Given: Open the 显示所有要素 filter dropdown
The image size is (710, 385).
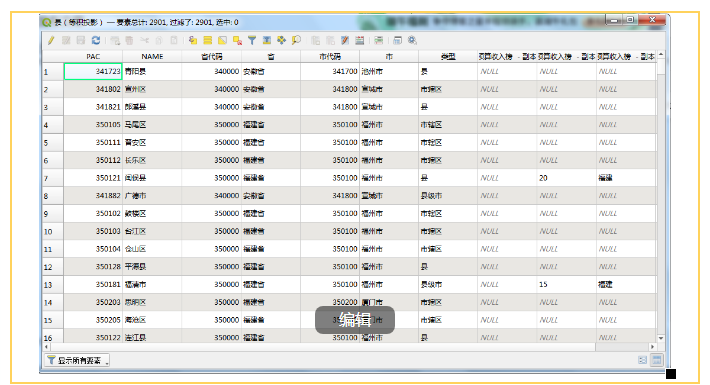Looking at the screenshot, I should tap(77, 361).
